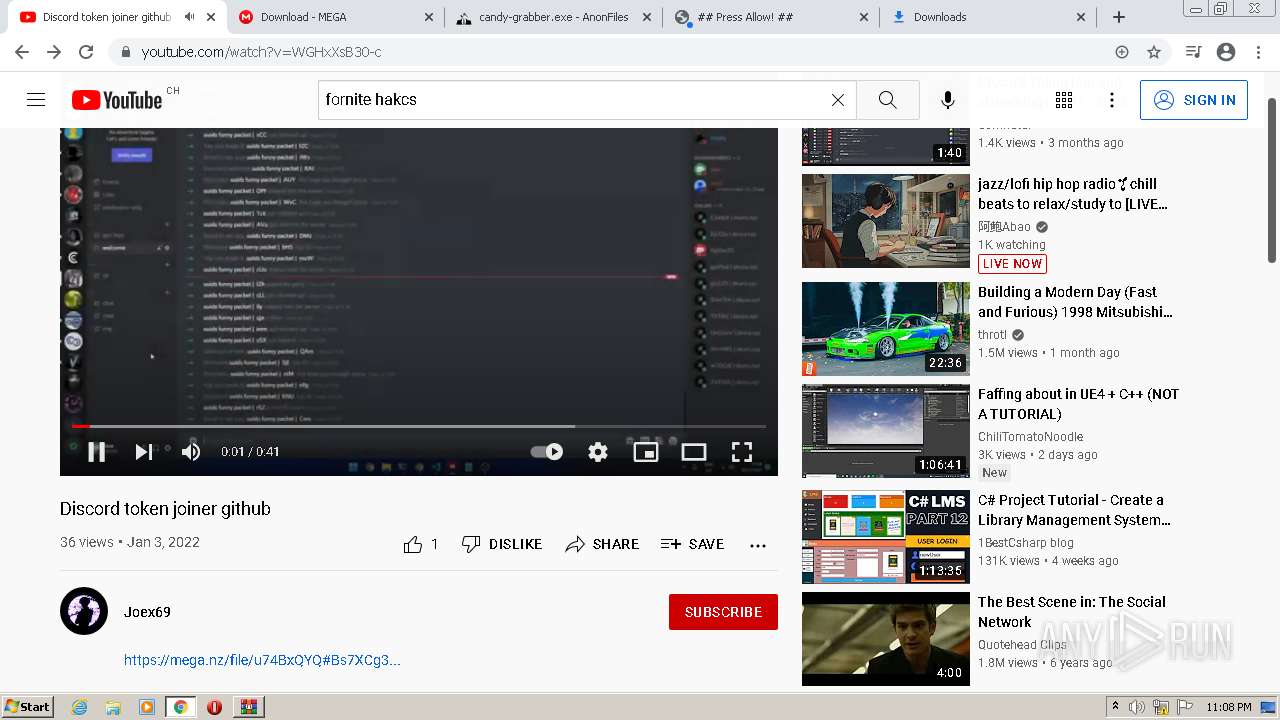
Task: Click the taskbar clock 11:08 PM
Action: (1229, 707)
